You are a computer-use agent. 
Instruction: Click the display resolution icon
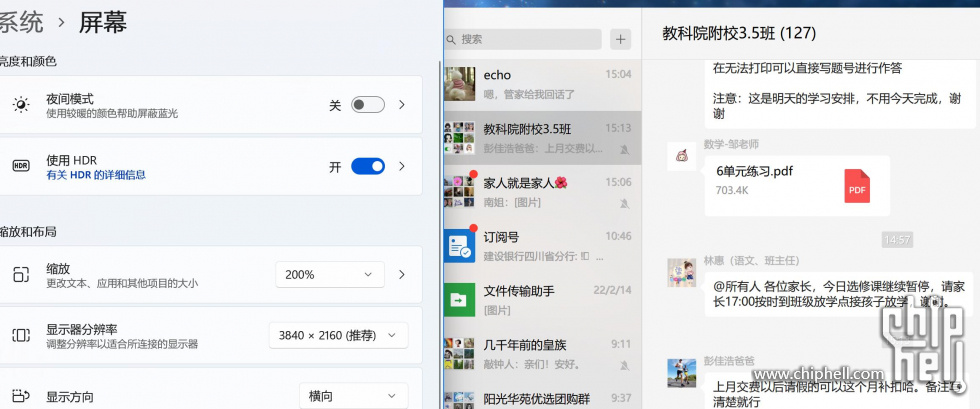[x=21, y=335]
